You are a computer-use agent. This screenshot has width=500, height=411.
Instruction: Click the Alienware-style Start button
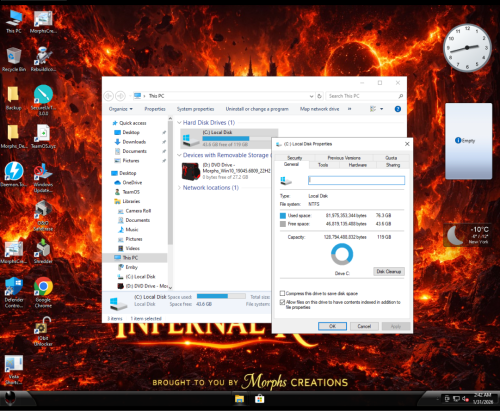pos(11,398)
